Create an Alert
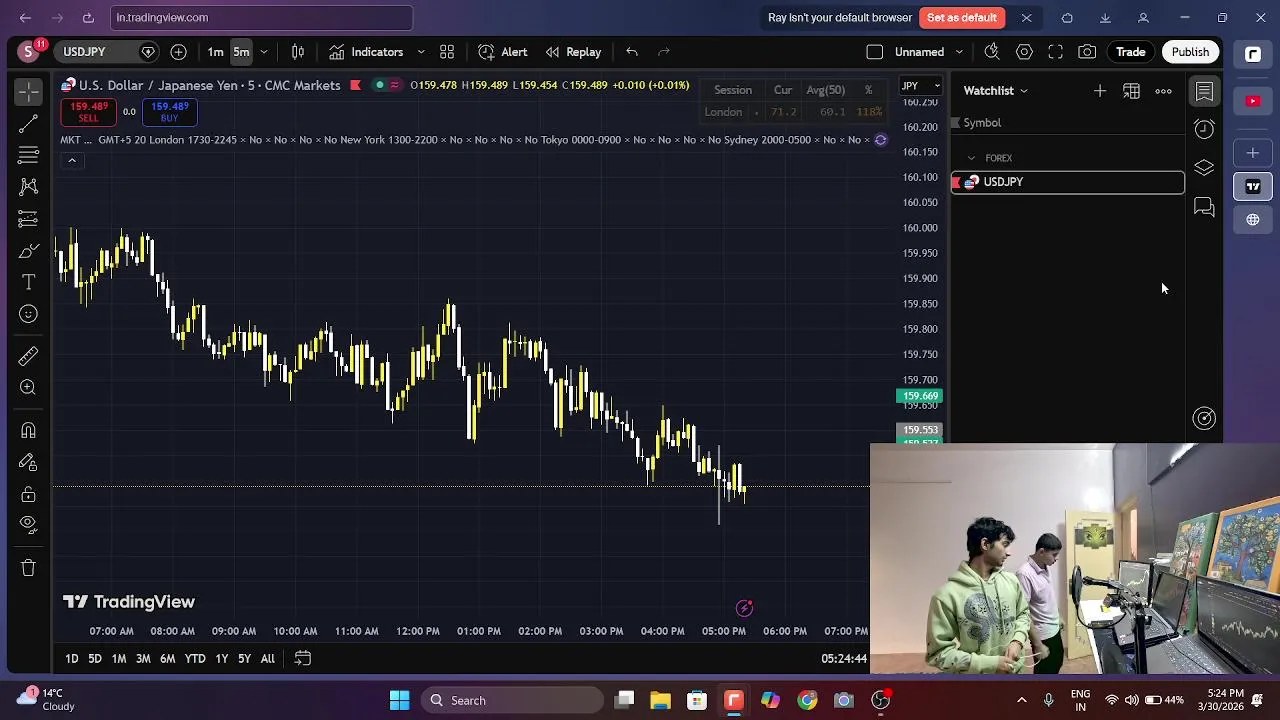 (502, 52)
